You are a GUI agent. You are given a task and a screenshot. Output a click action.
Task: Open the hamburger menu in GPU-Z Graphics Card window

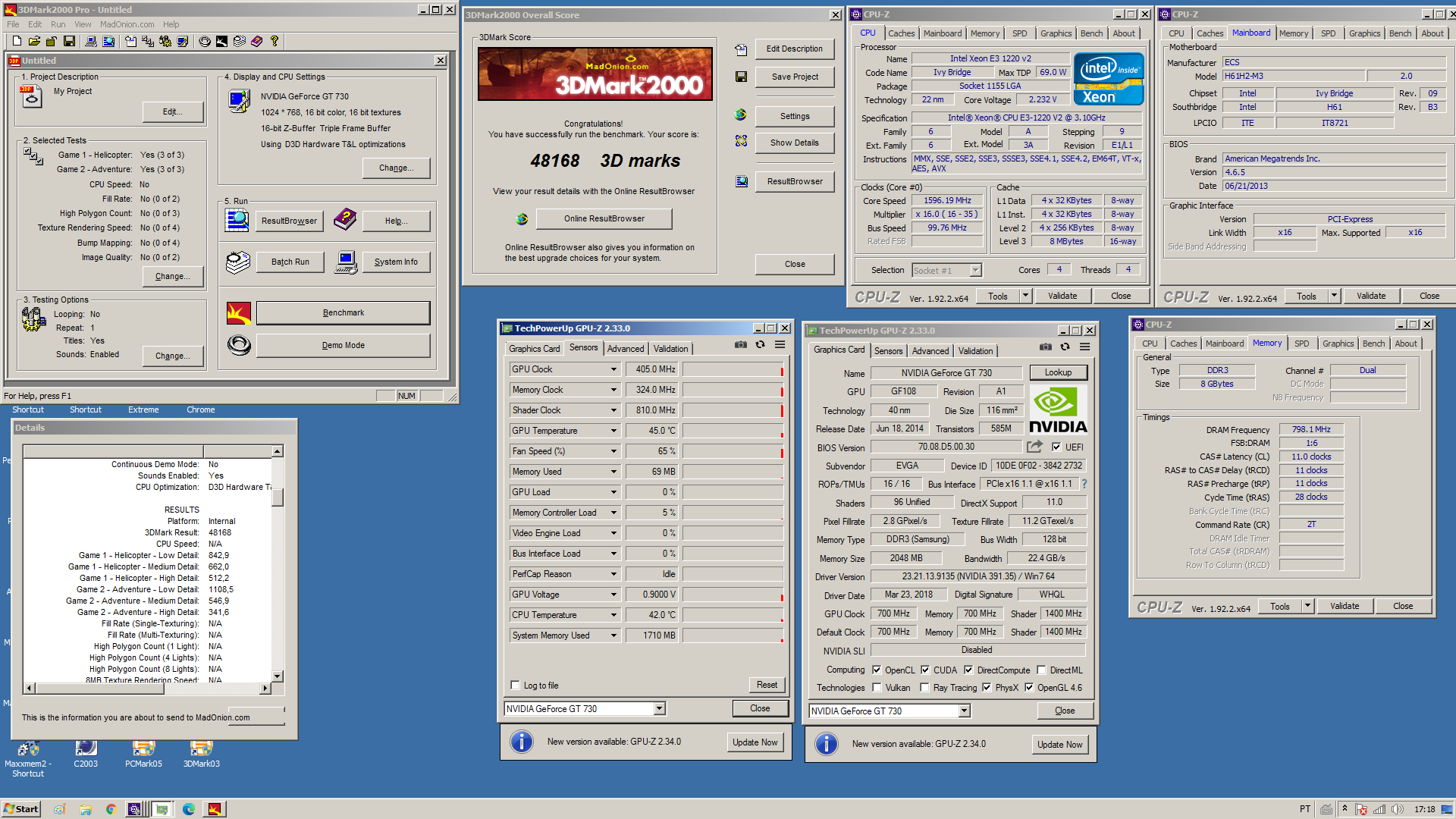[x=1085, y=347]
